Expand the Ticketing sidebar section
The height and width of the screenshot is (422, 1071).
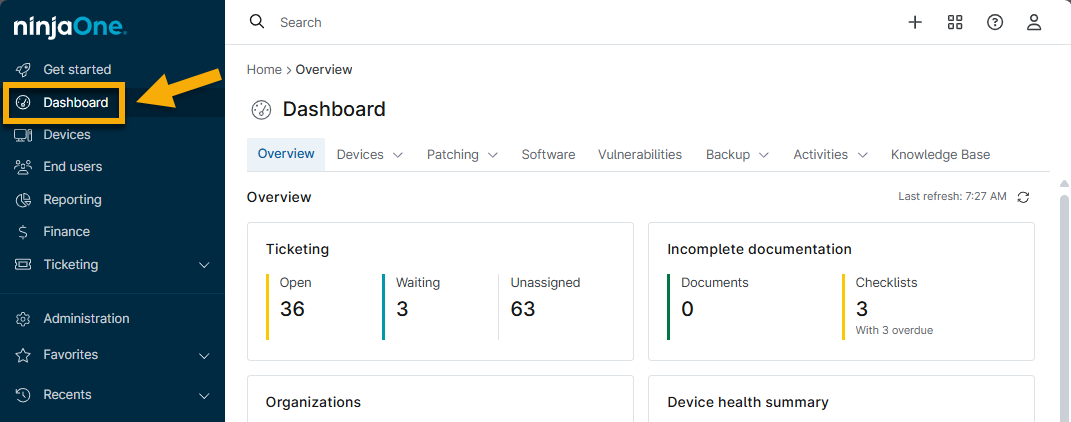click(x=204, y=265)
